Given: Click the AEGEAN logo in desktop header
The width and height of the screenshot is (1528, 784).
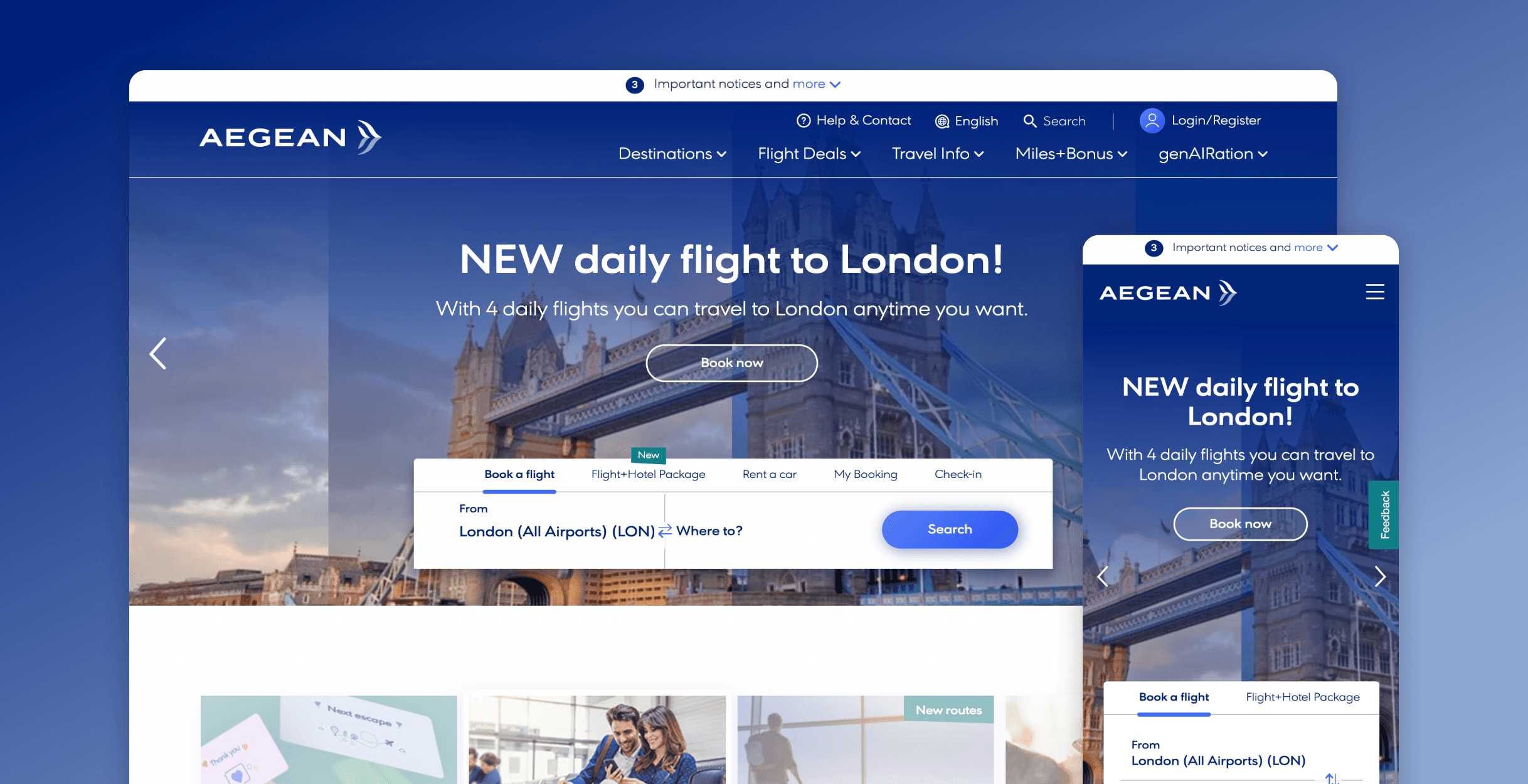Looking at the screenshot, I should tap(290, 137).
